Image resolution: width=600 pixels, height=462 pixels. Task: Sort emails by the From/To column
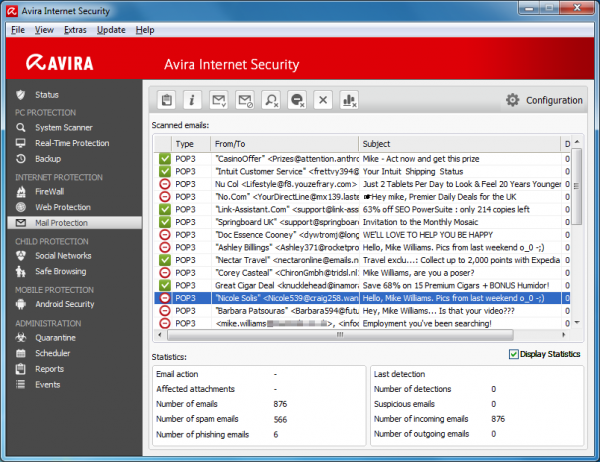click(x=285, y=144)
